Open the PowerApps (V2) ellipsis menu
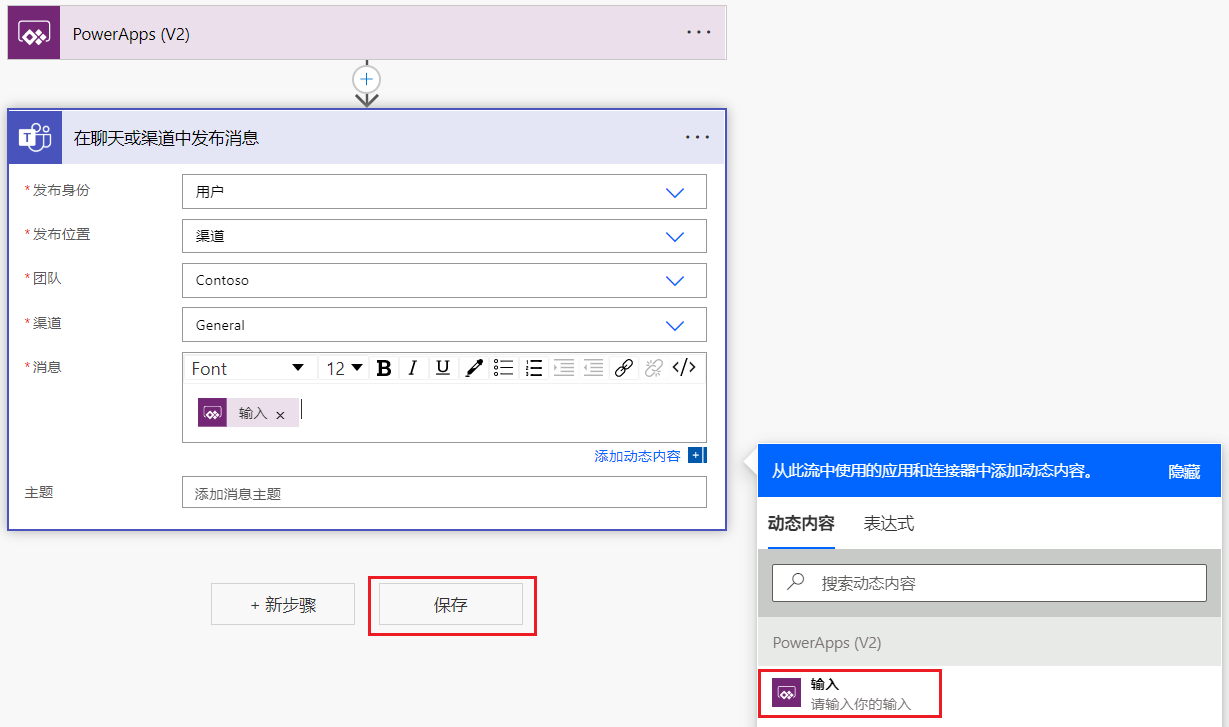Image resolution: width=1229 pixels, height=727 pixels. pyautogui.click(x=699, y=33)
